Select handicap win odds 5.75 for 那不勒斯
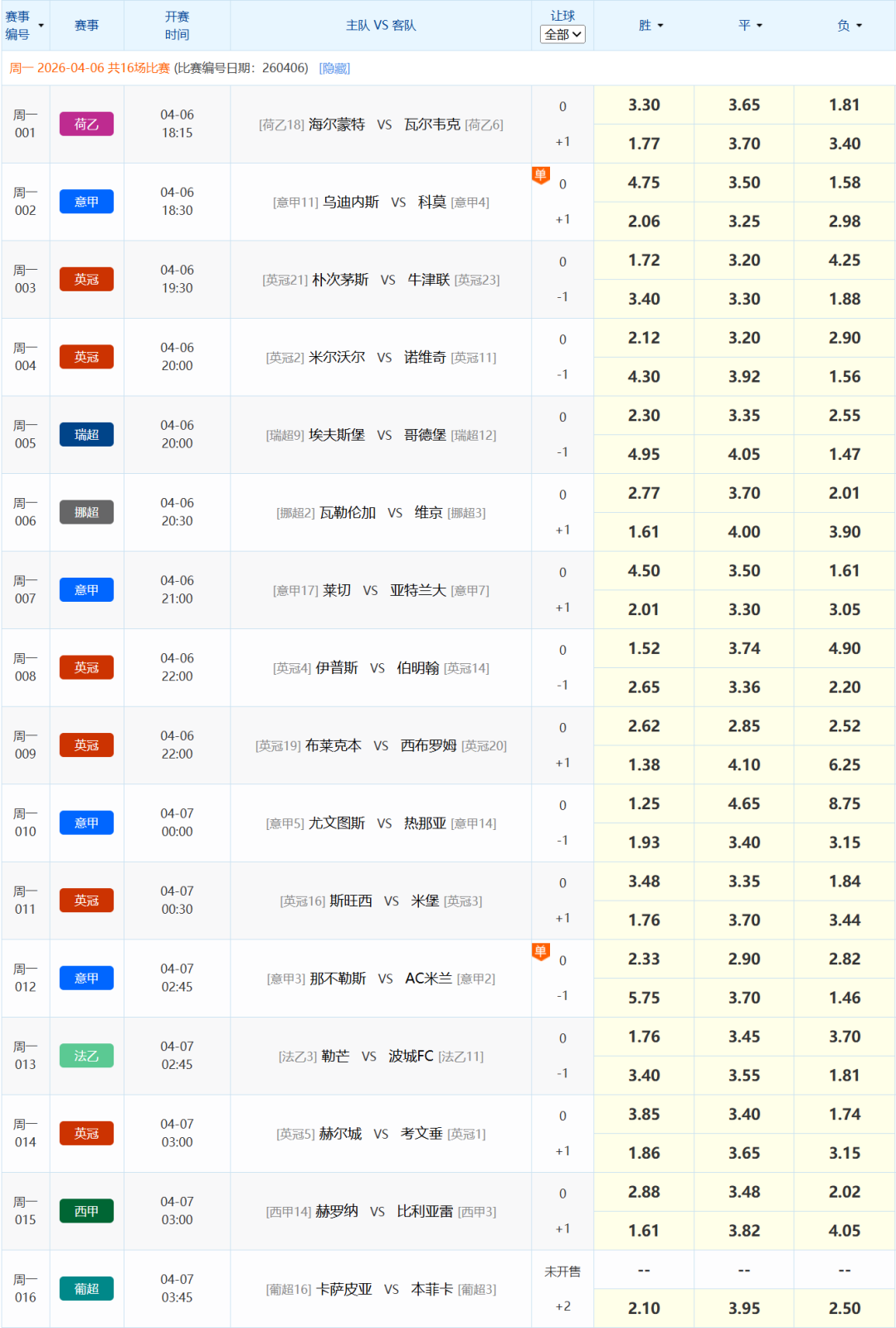Image resolution: width=896 pixels, height=1328 pixels. [x=644, y=998]
